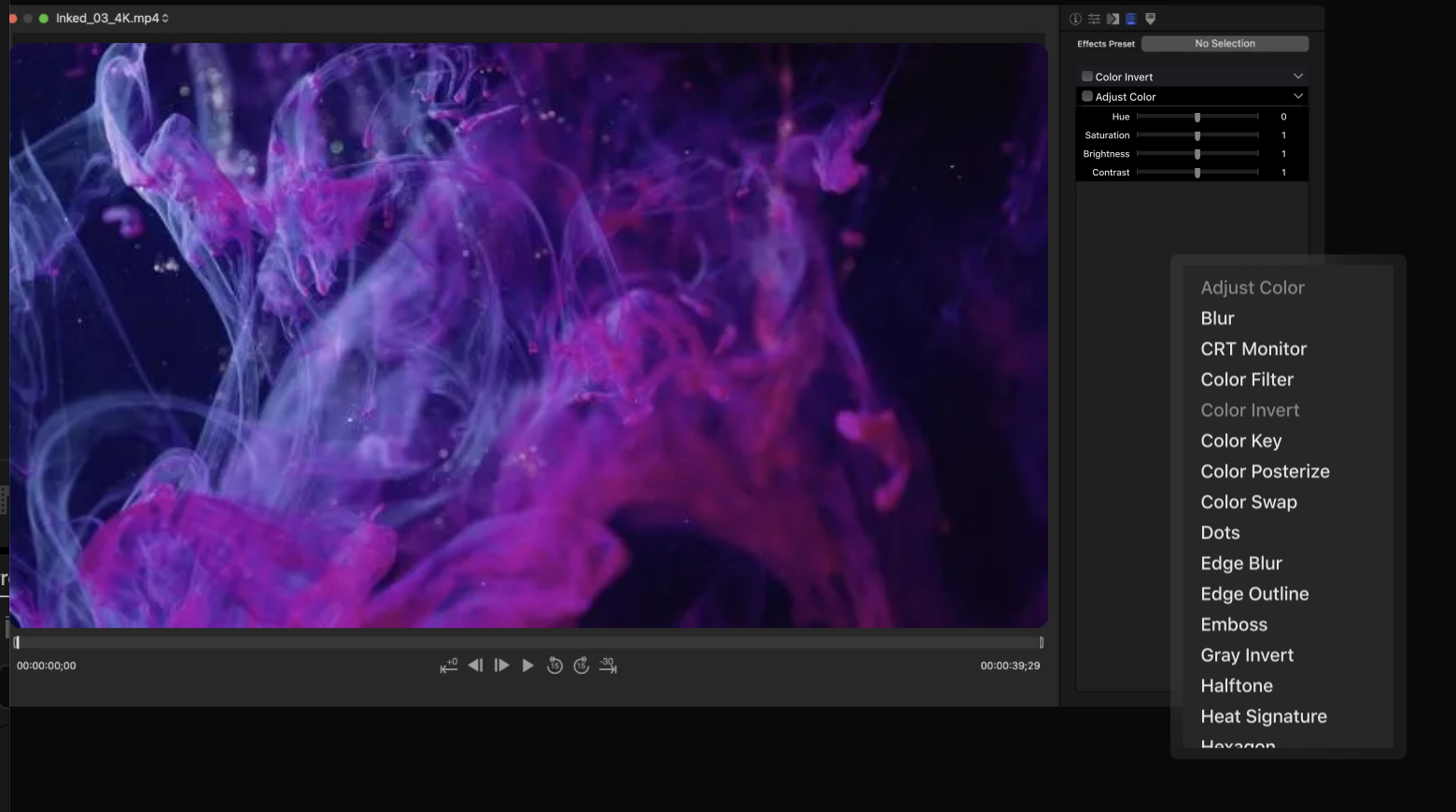Image resolution: width=1456 pixels, height=812 pixels.
Task: Choose Heat Signature from effects list
Action: click(x=1264, y=717)
